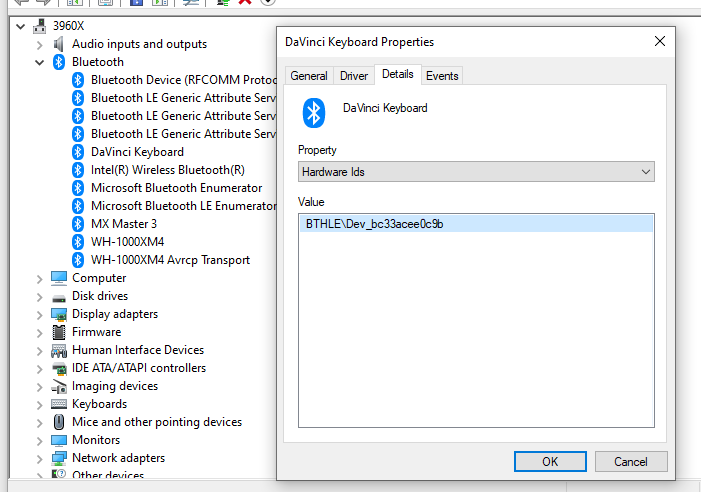Expand the Firmware category

pyautogui.click(x=39, y=333)
